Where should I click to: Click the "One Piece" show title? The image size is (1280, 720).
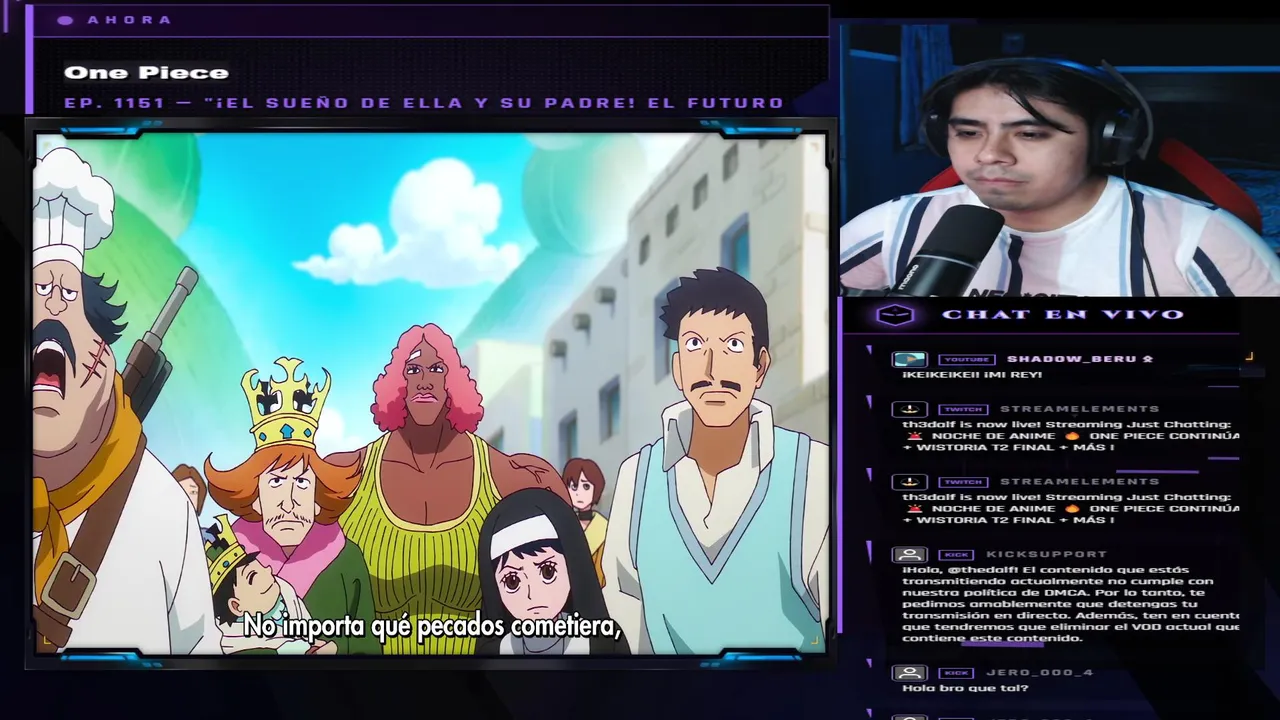146,72
